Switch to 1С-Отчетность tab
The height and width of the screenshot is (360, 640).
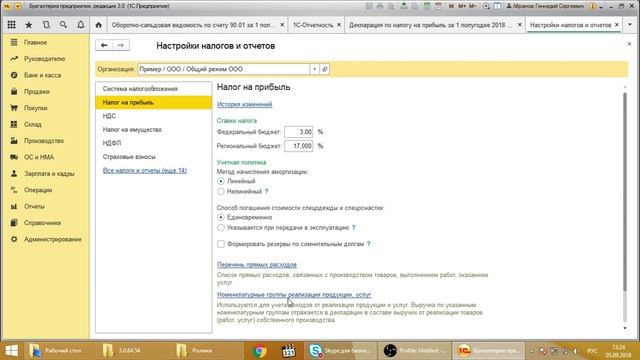pyautogui.click(x=313, y=25)
